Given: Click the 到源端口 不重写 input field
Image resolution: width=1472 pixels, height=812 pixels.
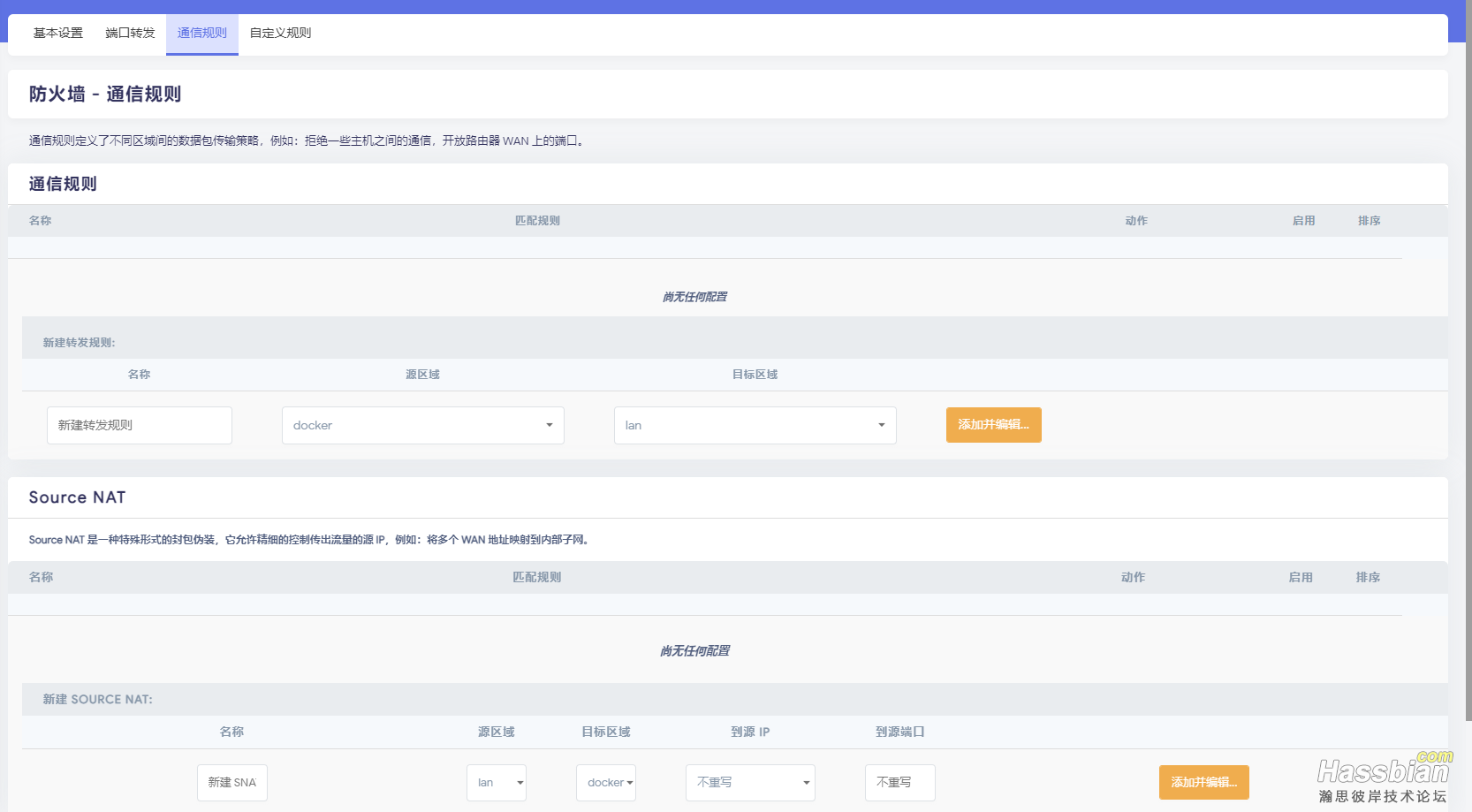Looking at the screenshot, I should tap(900, 783).
